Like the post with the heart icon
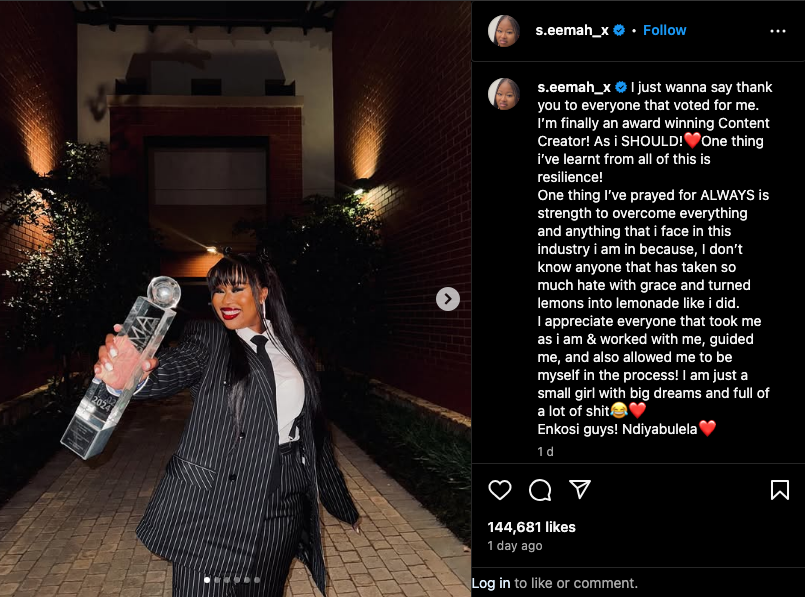This screenshot has width=805, height=597. (500, 490)
